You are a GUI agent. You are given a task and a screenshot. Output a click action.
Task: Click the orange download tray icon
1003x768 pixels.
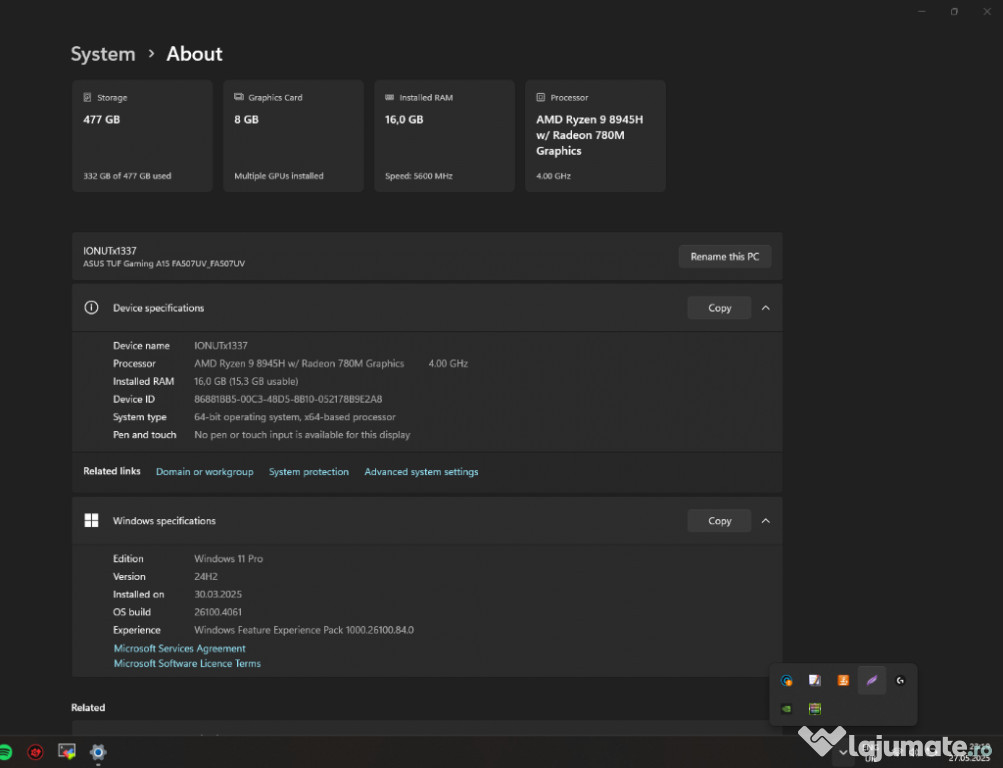pos(843,680)
